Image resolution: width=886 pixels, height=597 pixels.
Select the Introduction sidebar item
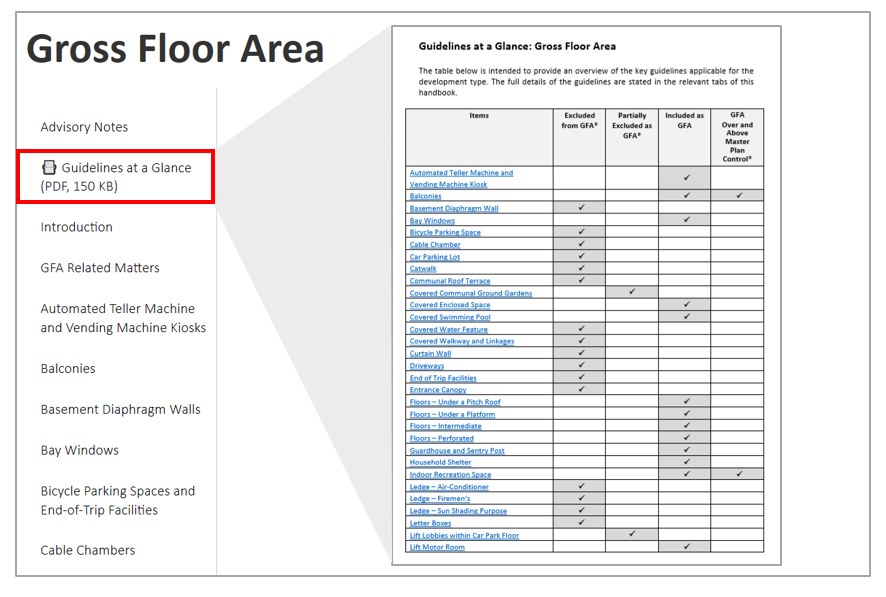[x=76, y=227]
